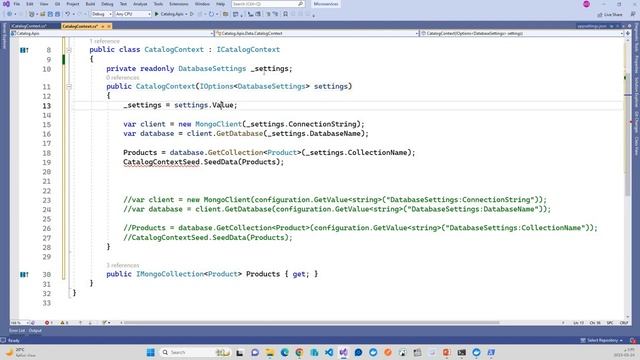The height and width of the screenshot is (360, 640).
Task: Open Google Chrome from the taskbar
Action: 299,352
